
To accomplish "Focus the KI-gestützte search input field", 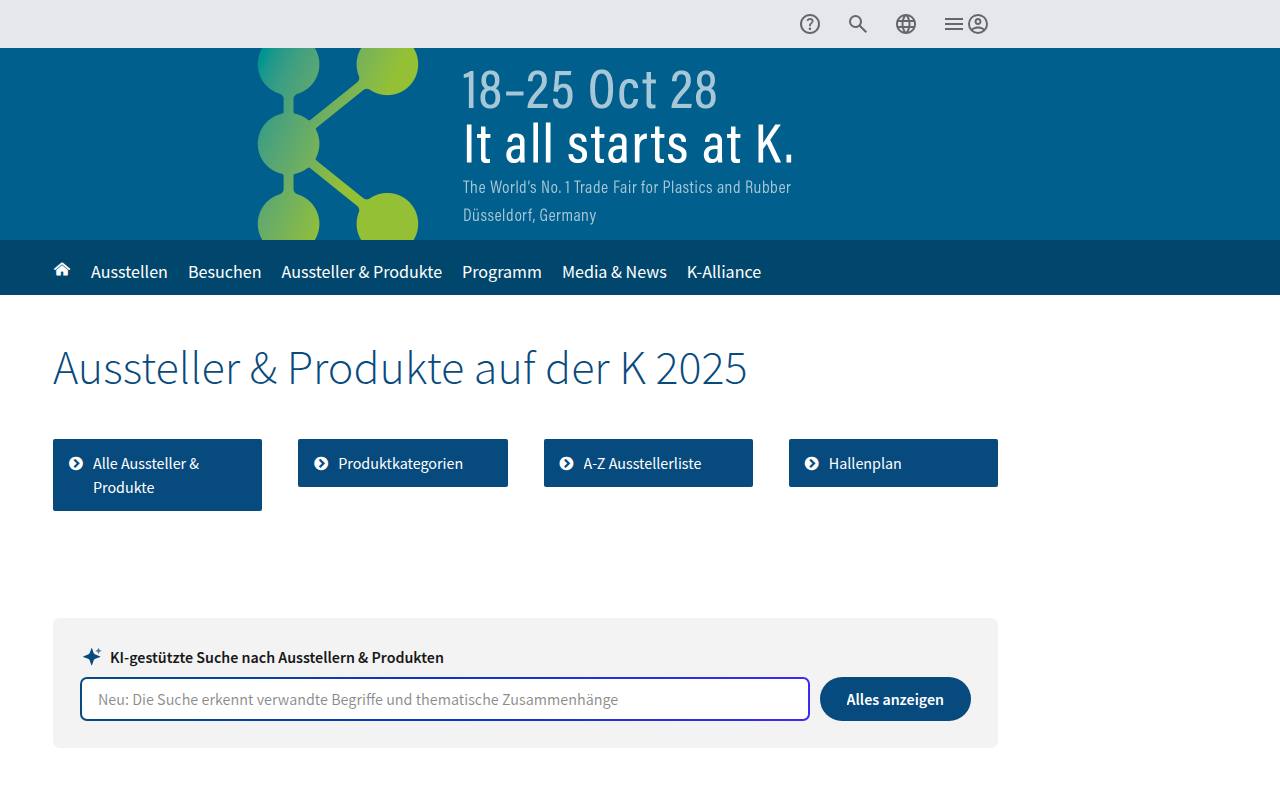I will (x=445, y=699).
